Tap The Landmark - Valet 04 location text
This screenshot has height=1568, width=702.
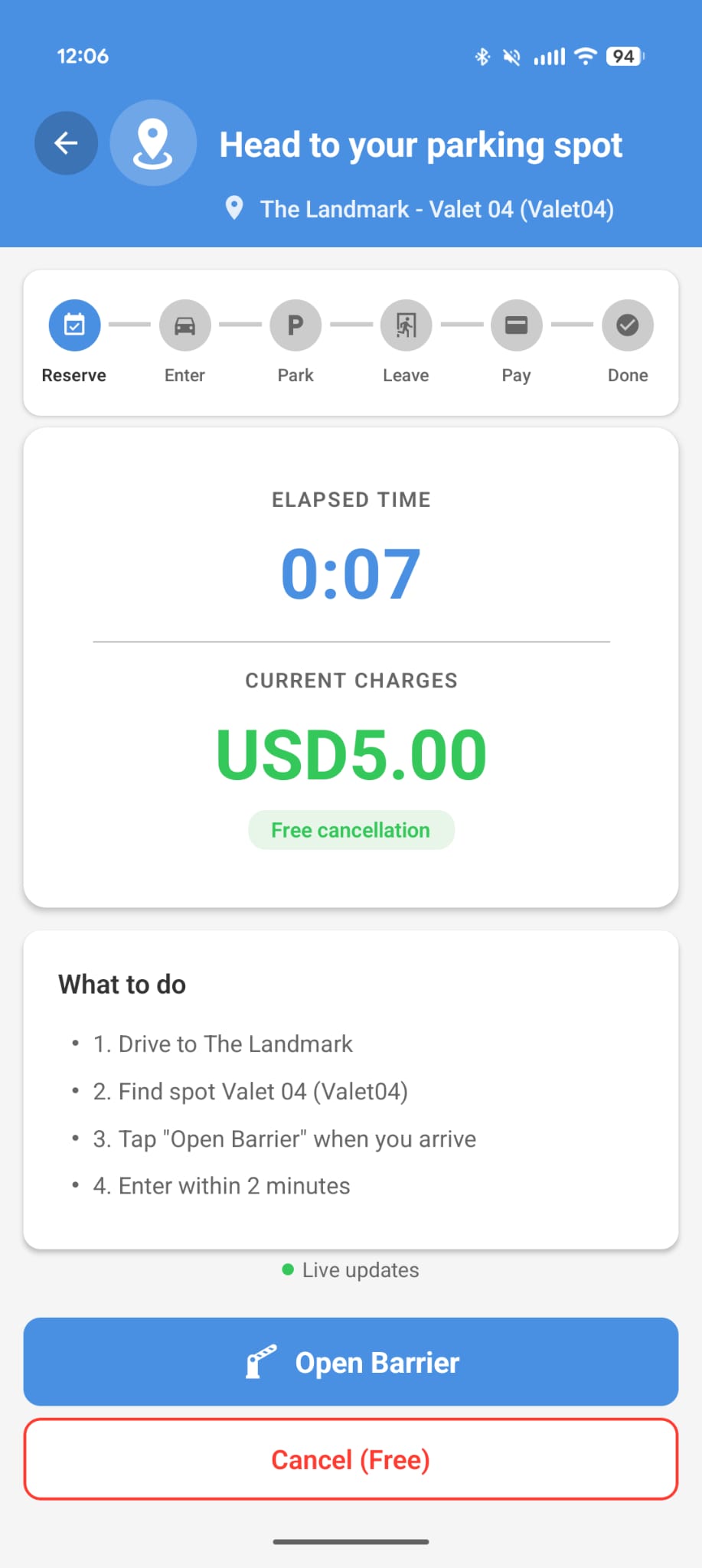coord(436,209)
